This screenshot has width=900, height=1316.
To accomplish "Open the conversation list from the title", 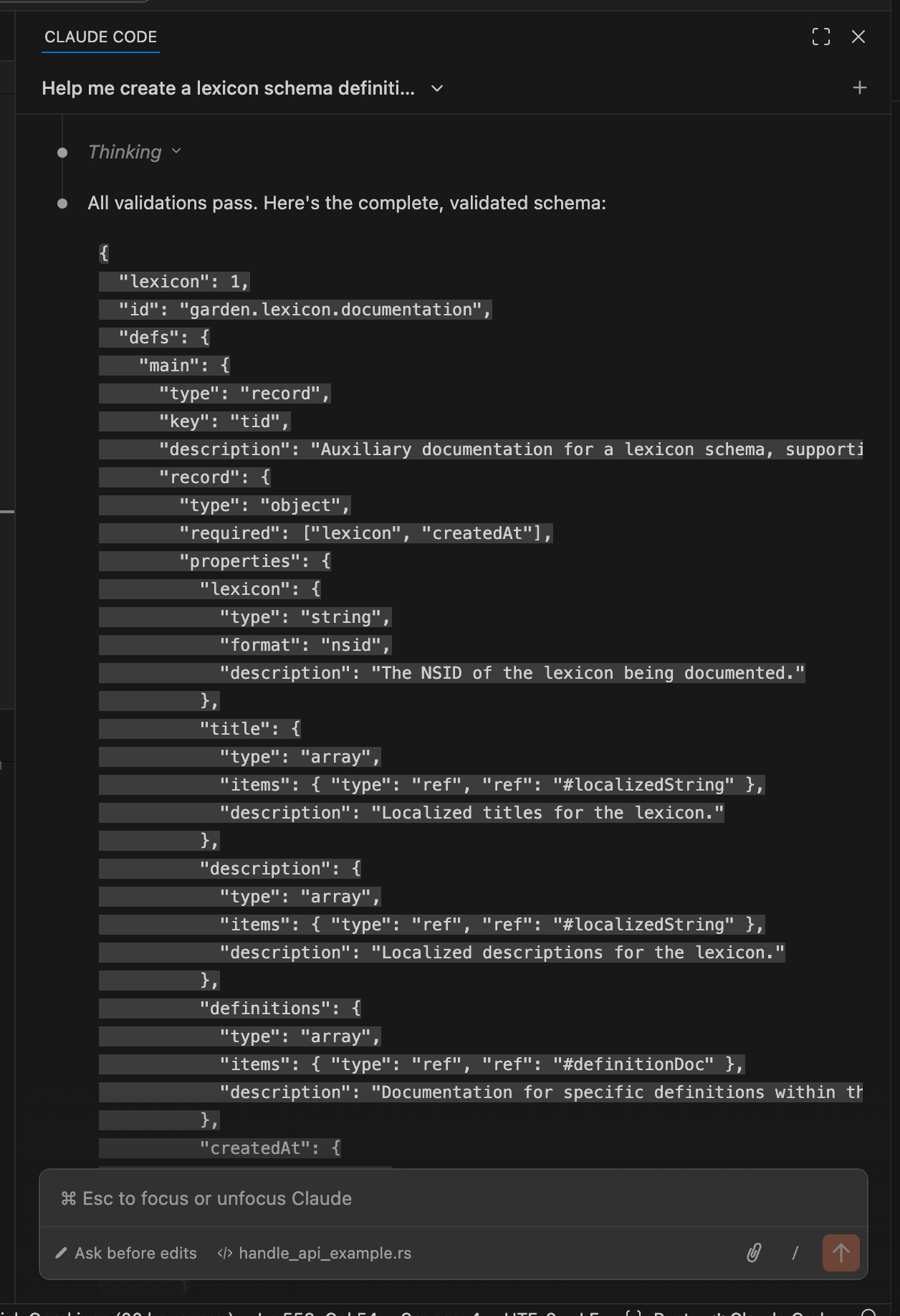I will click(x=228, y=88).
